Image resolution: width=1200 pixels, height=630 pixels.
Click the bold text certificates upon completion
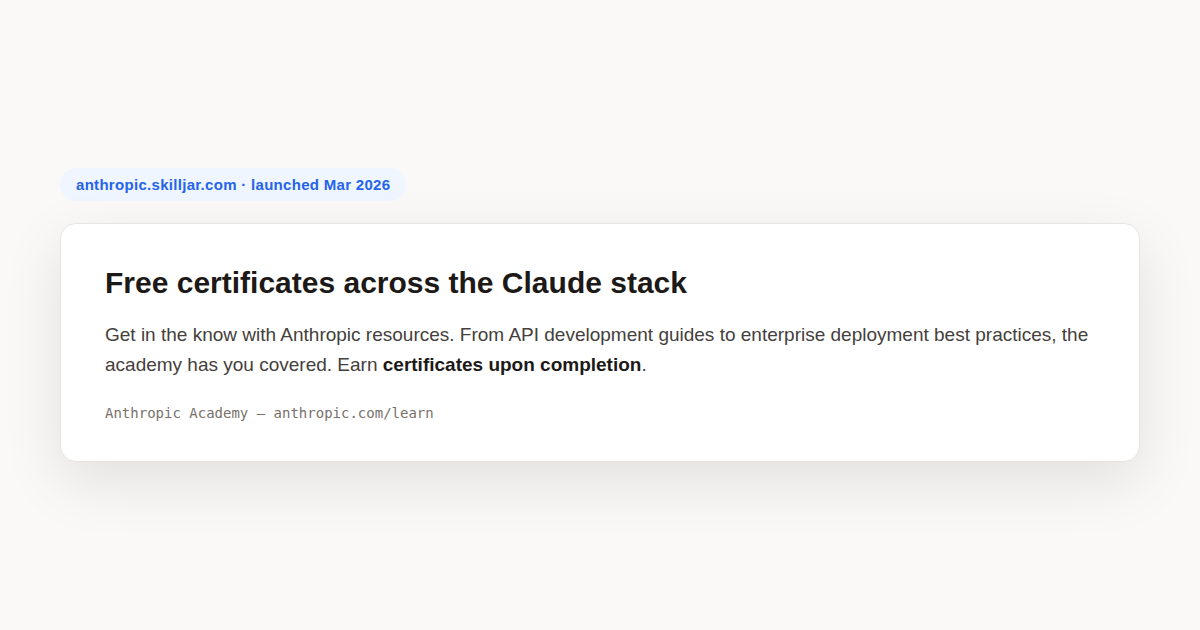(512, 365)
